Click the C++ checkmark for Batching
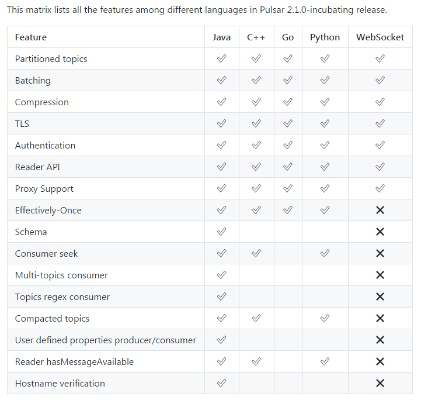This screenshot has height=400, width=421. tap(256, 80)
